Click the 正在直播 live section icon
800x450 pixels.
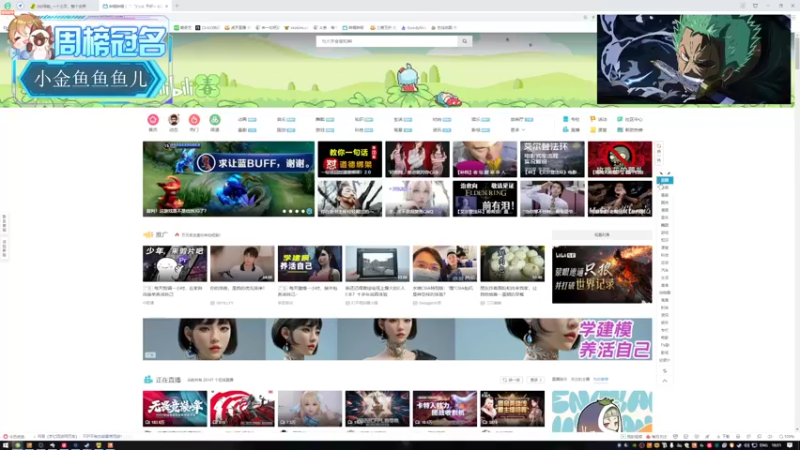tap(148, 380)
